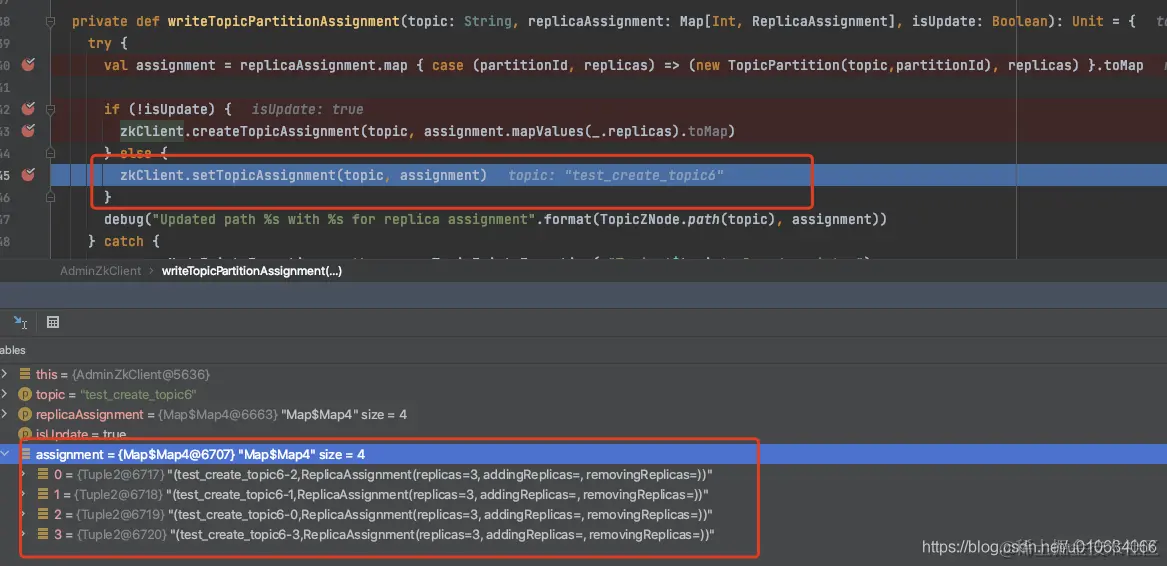Select the 'this = {AdminZkClient@5636}' row
Viewport: 1167px width, 566px height.
click(x=584, y=374)
